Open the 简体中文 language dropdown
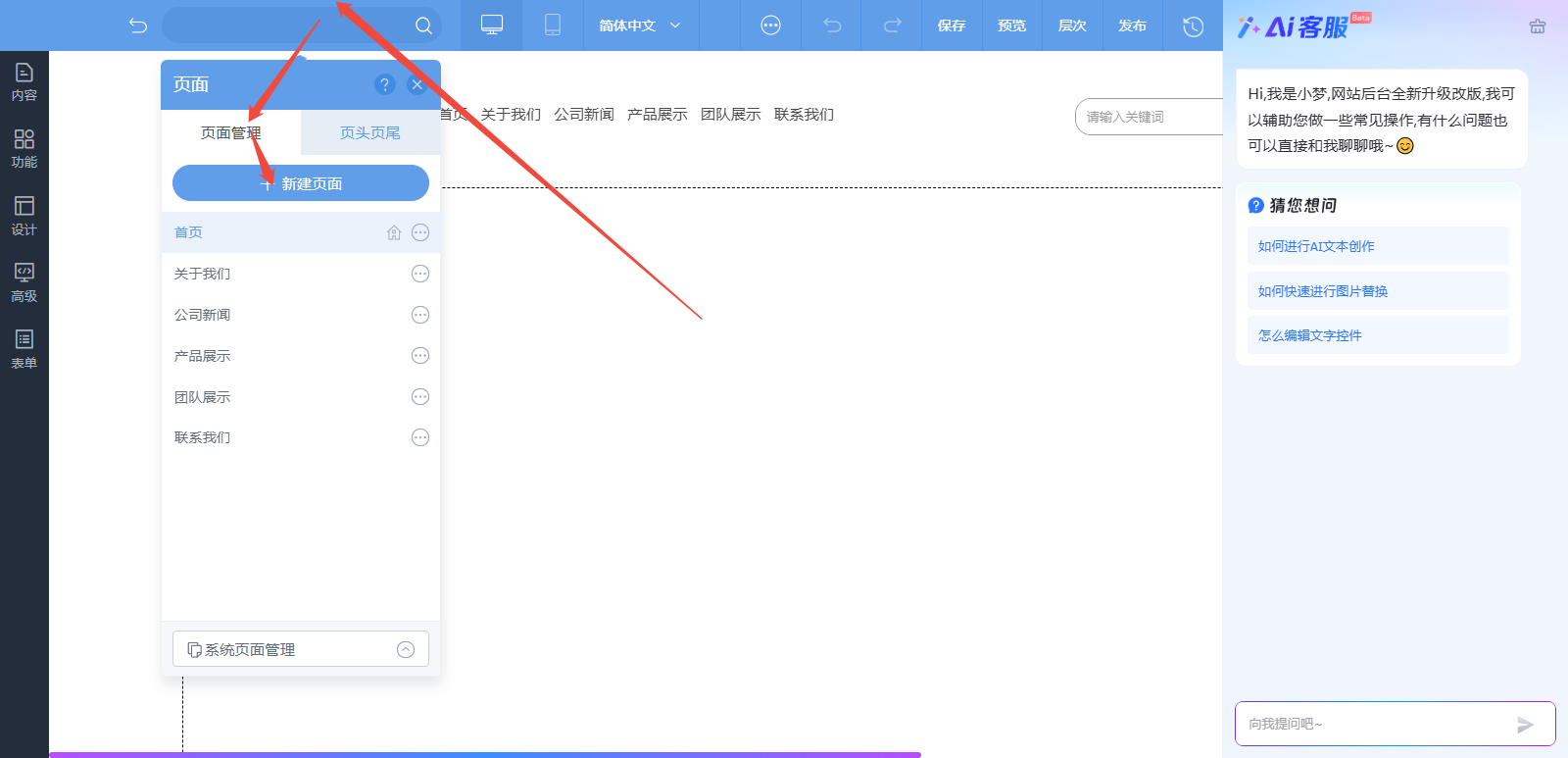Viewport: 1568px width, 758px height. 640,25
